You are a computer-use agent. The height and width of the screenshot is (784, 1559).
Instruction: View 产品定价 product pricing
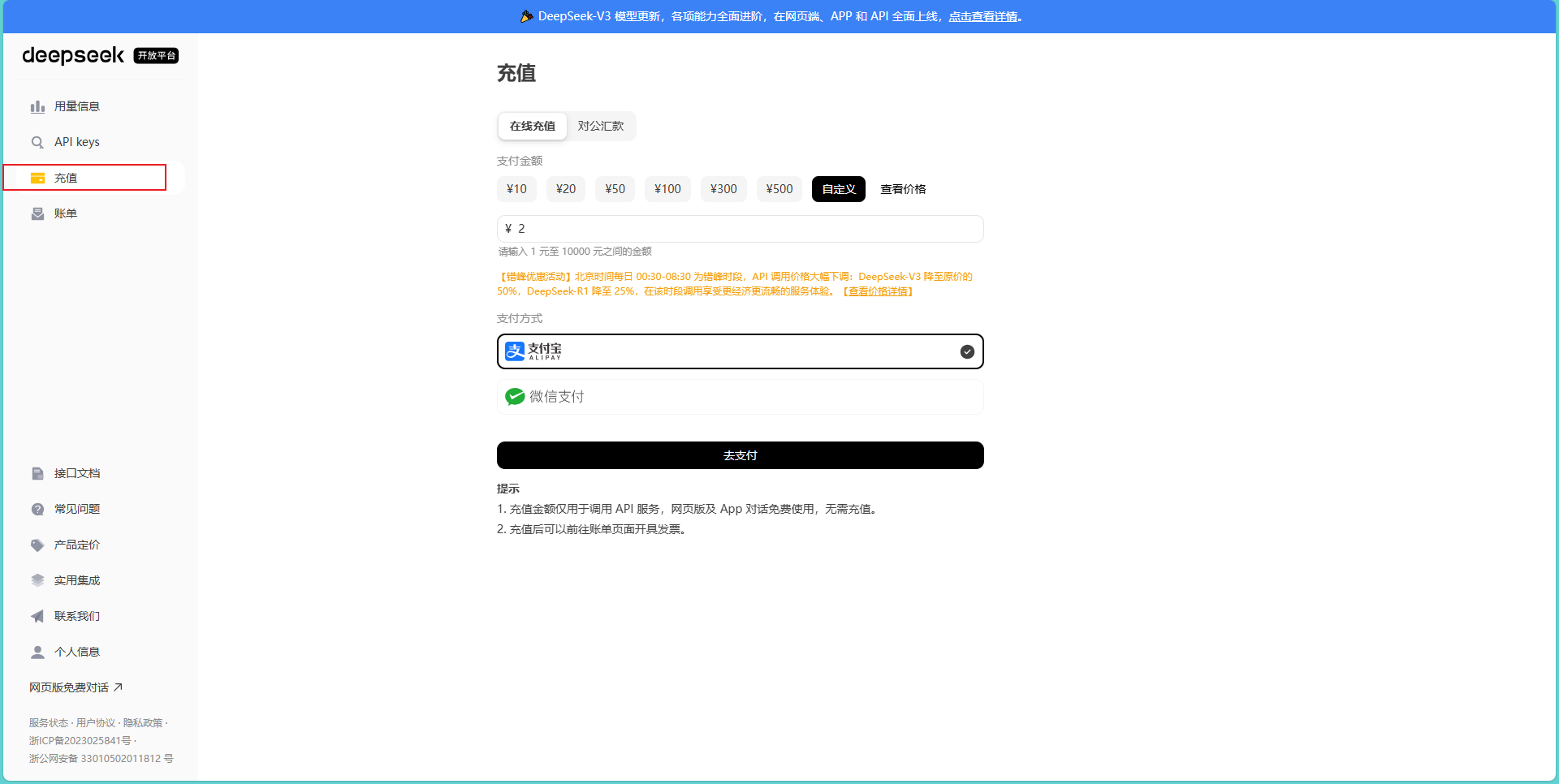click(76, 545)
